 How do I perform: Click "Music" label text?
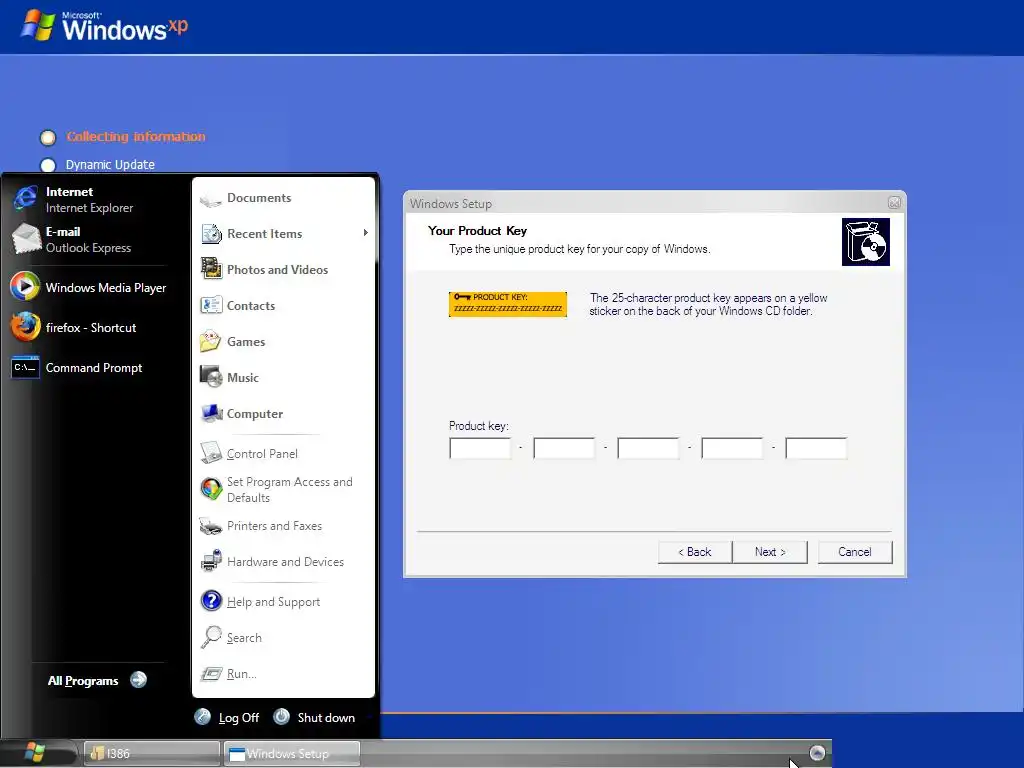[x=243, y=377]
